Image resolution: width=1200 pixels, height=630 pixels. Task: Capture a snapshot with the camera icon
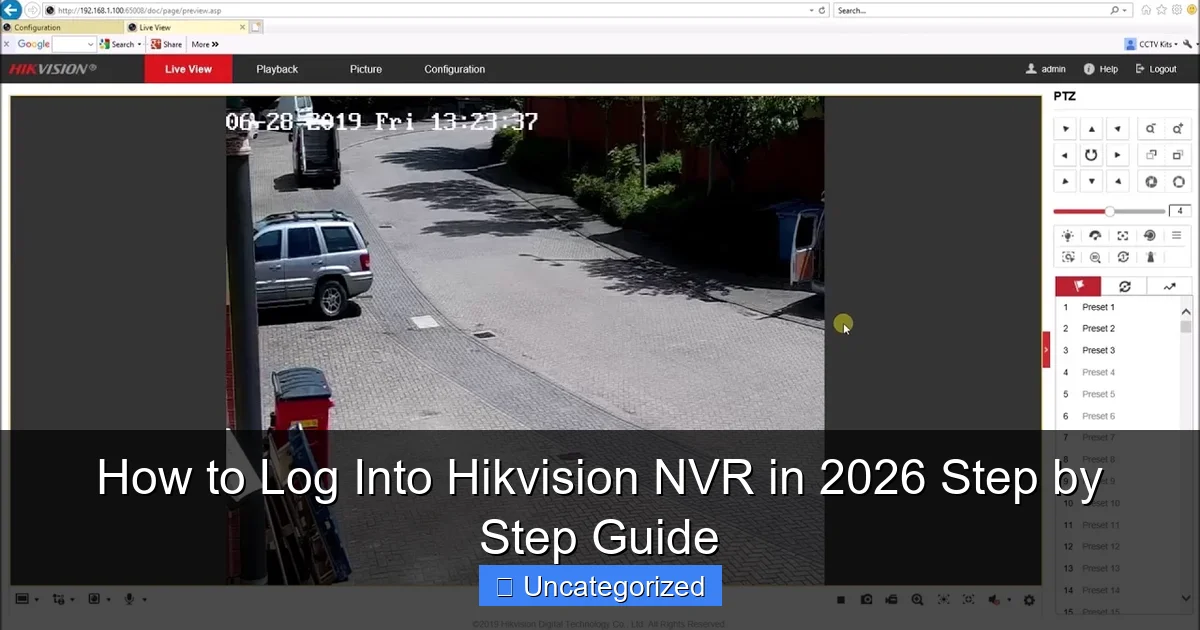click(867, 599)
